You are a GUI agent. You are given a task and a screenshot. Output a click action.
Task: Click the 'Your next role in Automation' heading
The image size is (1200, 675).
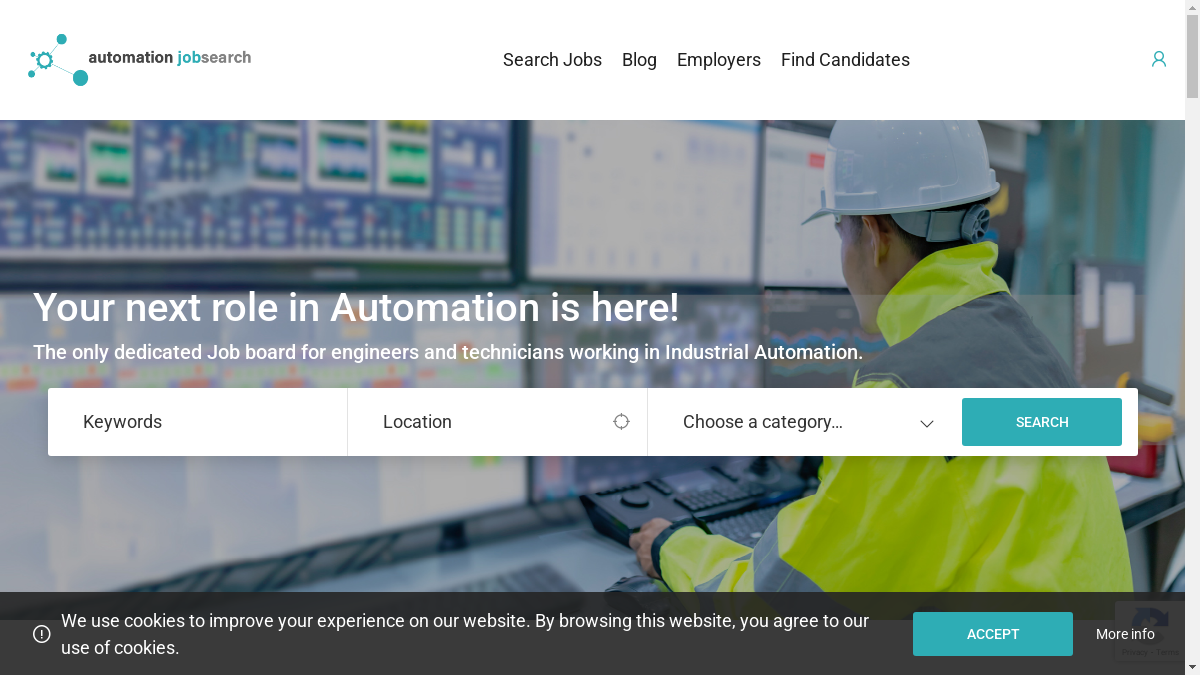(x=356, y=307)
